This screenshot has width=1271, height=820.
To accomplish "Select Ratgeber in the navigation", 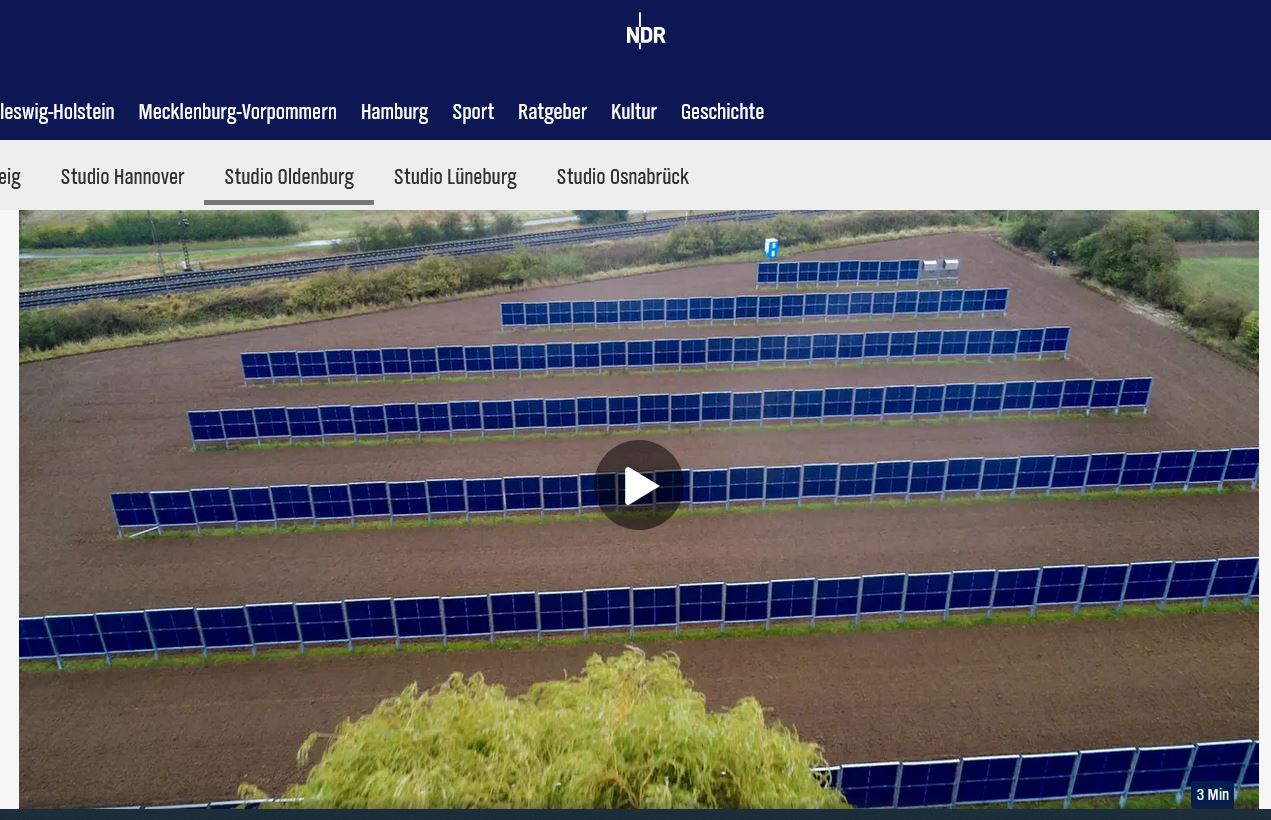I will click(x=552, y=112).
